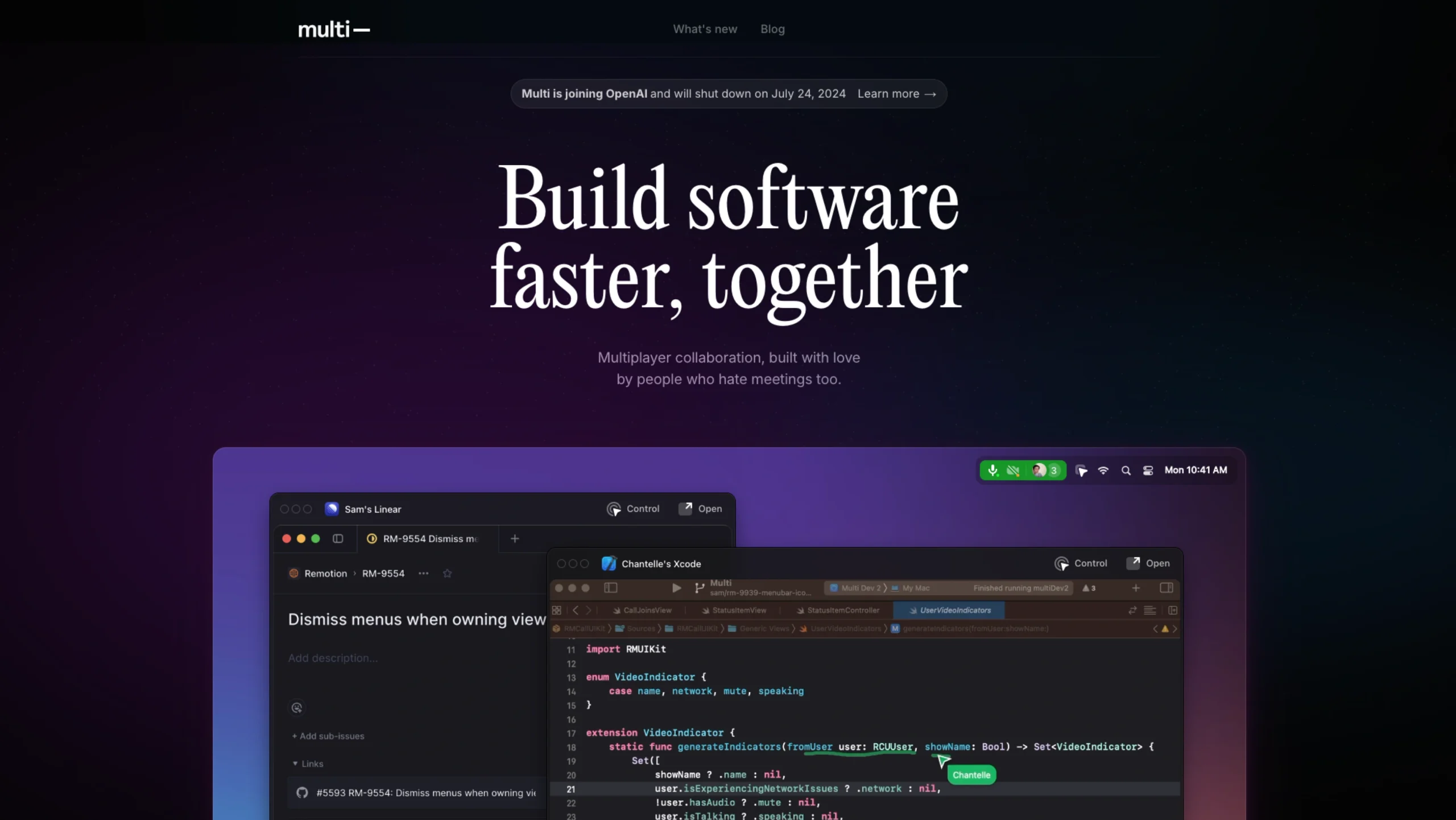Collapse the Links section
Viewport: 1456px width, 820px height.
pos(308,764)
